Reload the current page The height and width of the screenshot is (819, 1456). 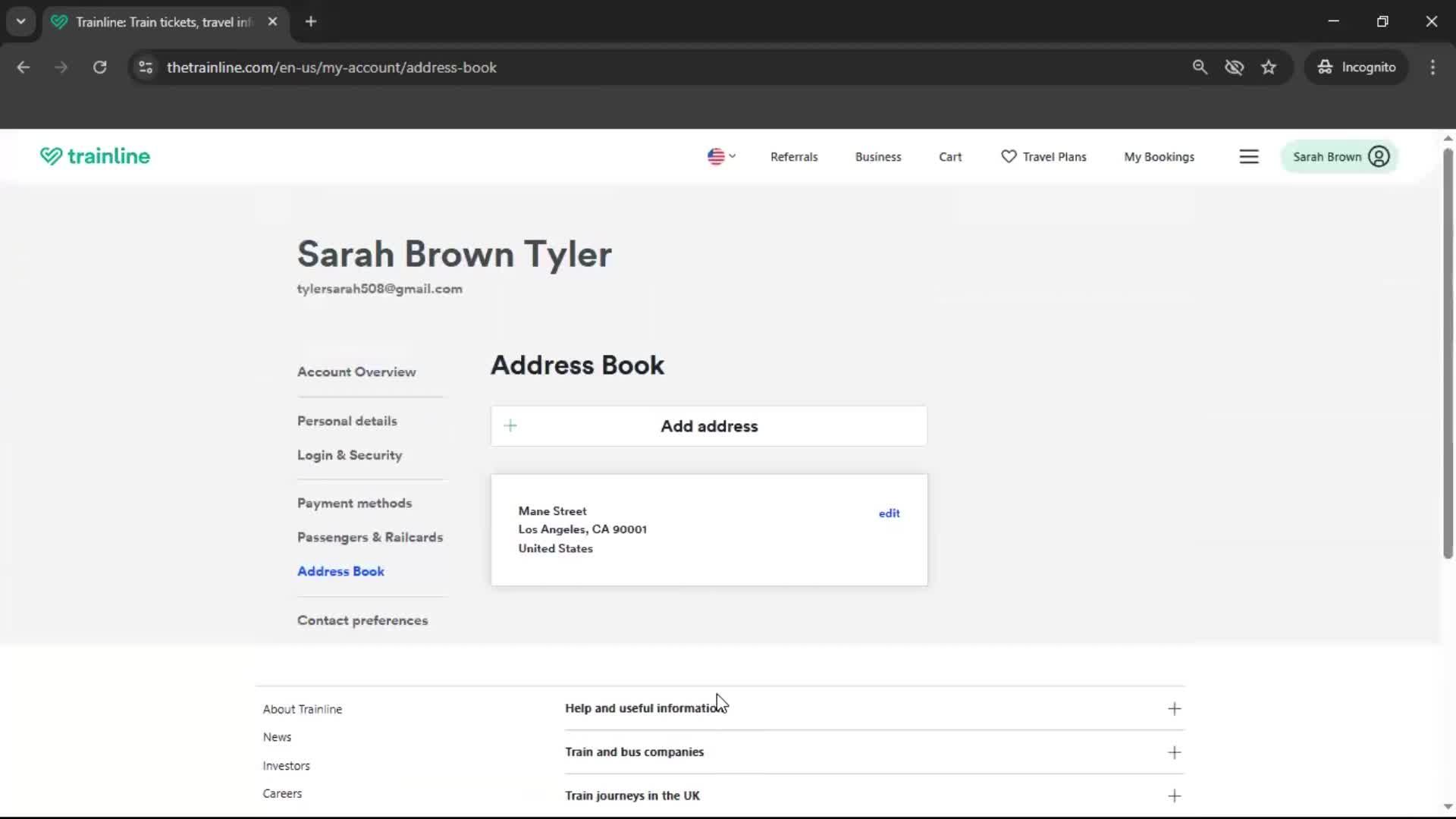(99, 67)
